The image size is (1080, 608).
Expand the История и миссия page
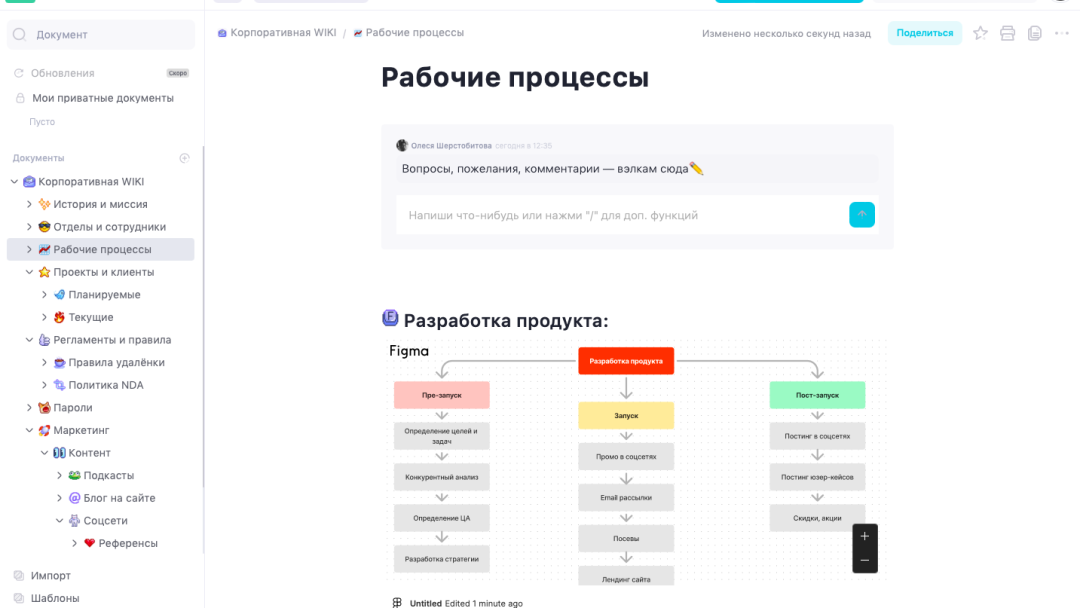[29, 204]
